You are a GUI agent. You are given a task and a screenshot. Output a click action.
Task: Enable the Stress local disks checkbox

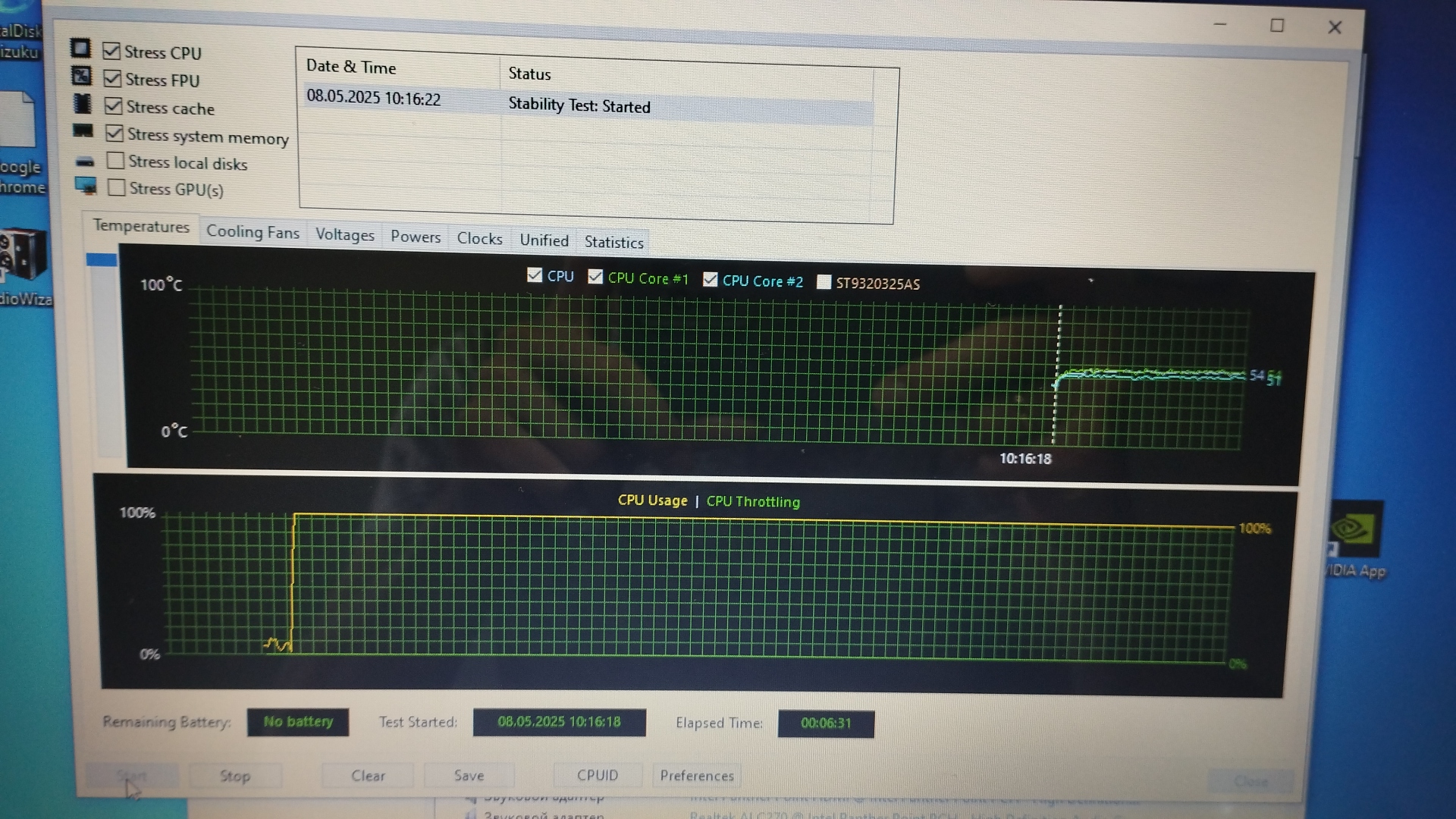tap(116, 161)
